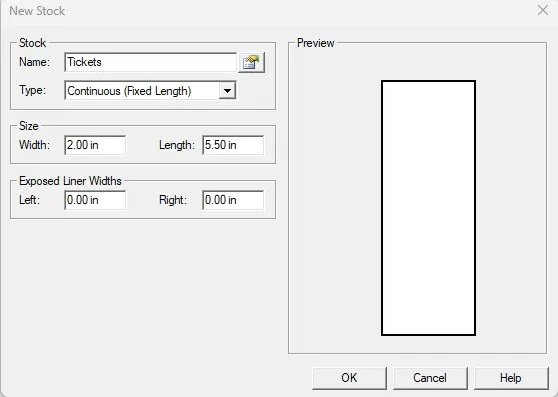Click the "Exposed Liner Widths" group title
The width and height of the screenshot is (558, 397).
point(70,181)
